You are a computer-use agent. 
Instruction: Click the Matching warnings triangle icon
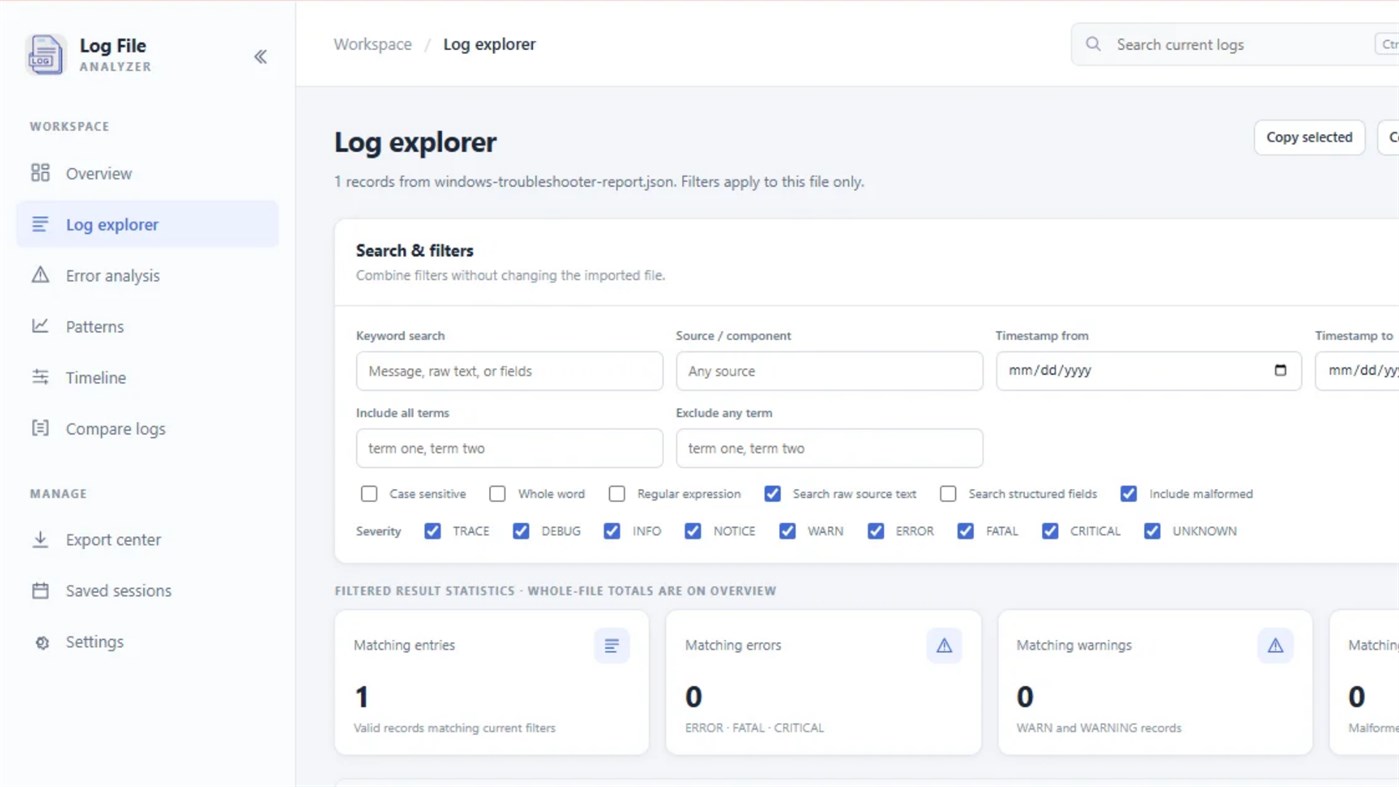(x=1275, y=646)
